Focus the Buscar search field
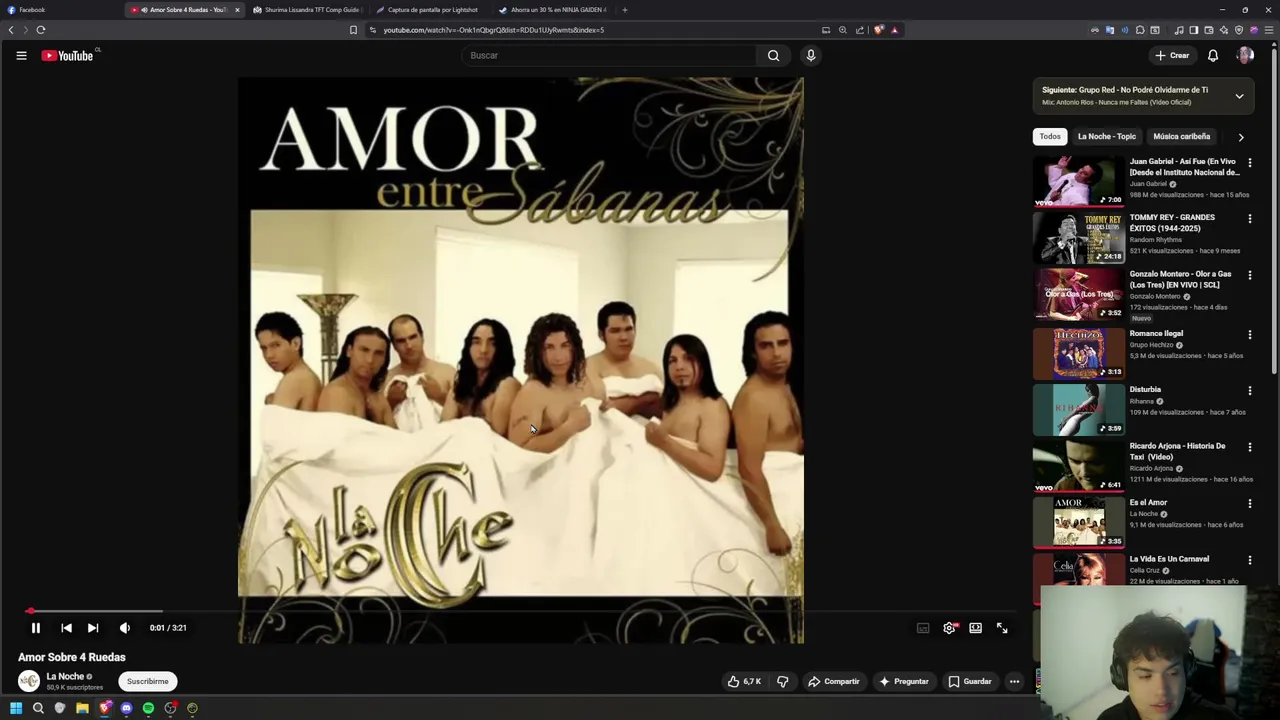 click(610, 56)
